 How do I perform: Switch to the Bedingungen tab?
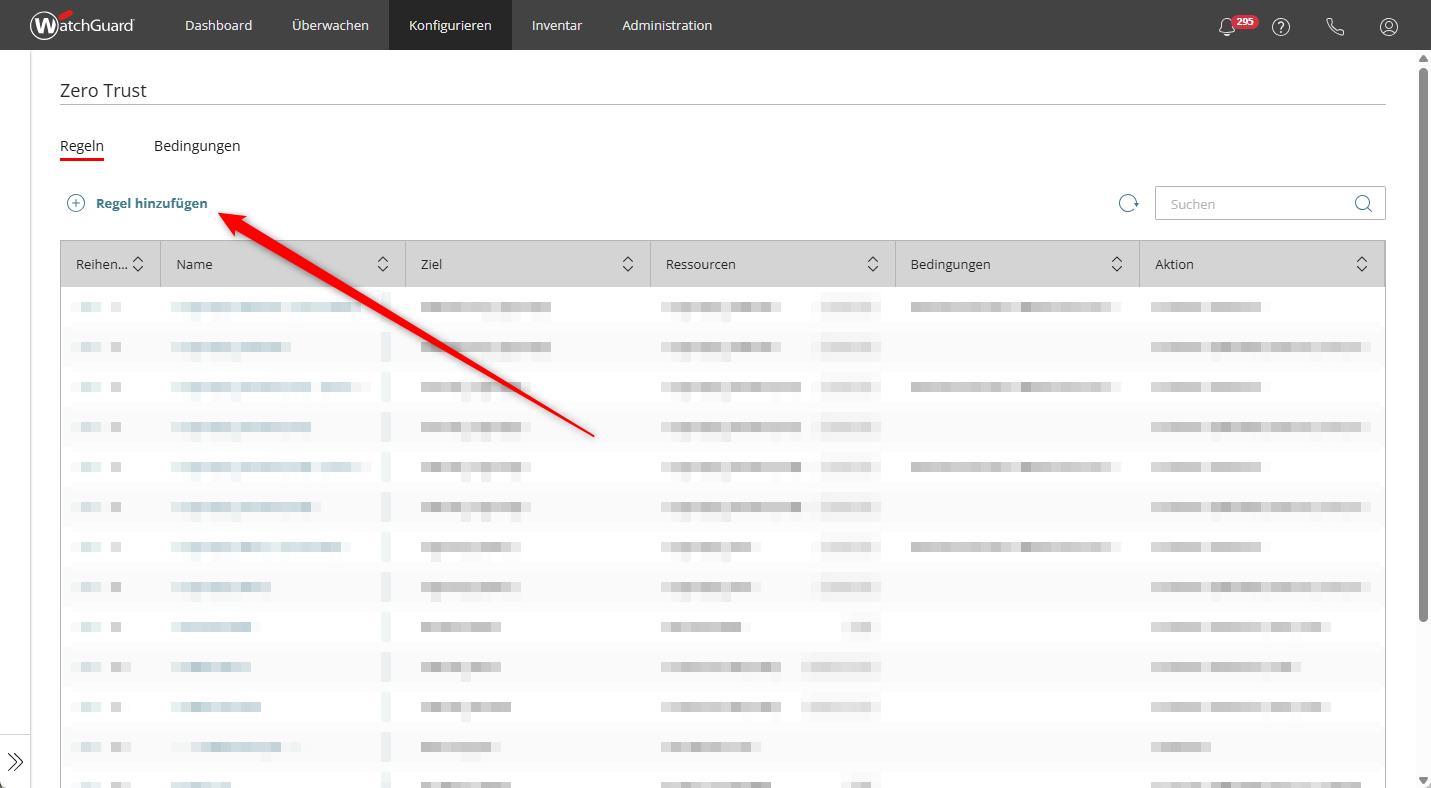pyautogui.click(x=197, y=146)
